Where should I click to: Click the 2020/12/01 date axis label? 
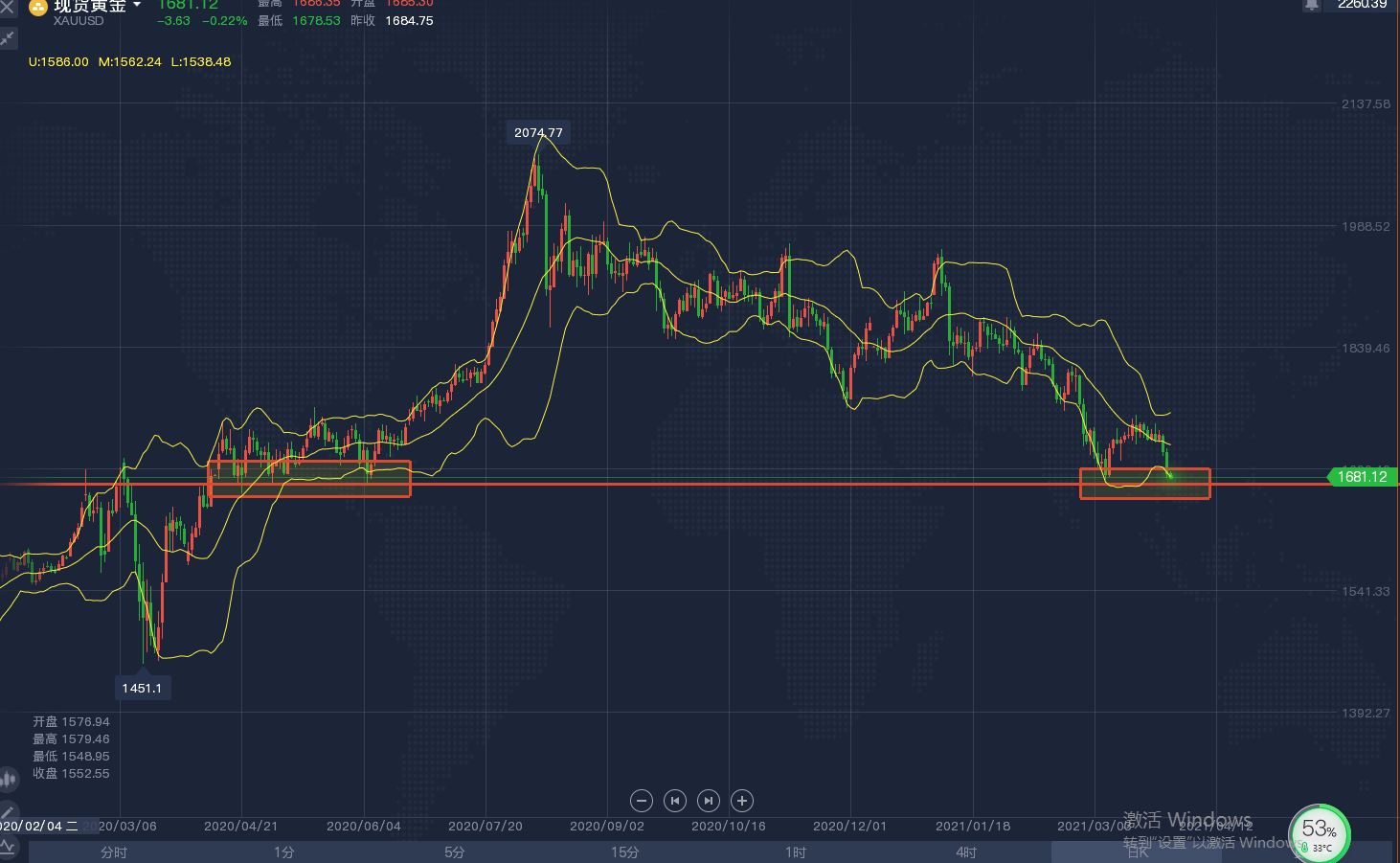point(850,827)
